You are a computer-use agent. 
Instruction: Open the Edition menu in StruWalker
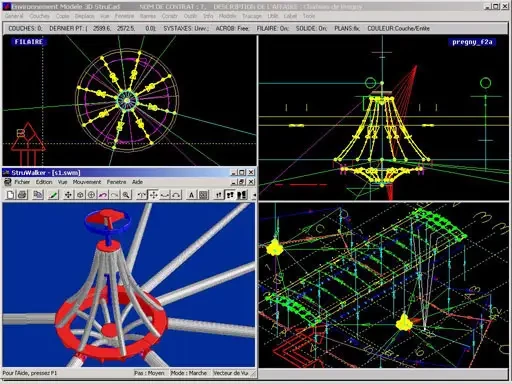tap(44, 182)
